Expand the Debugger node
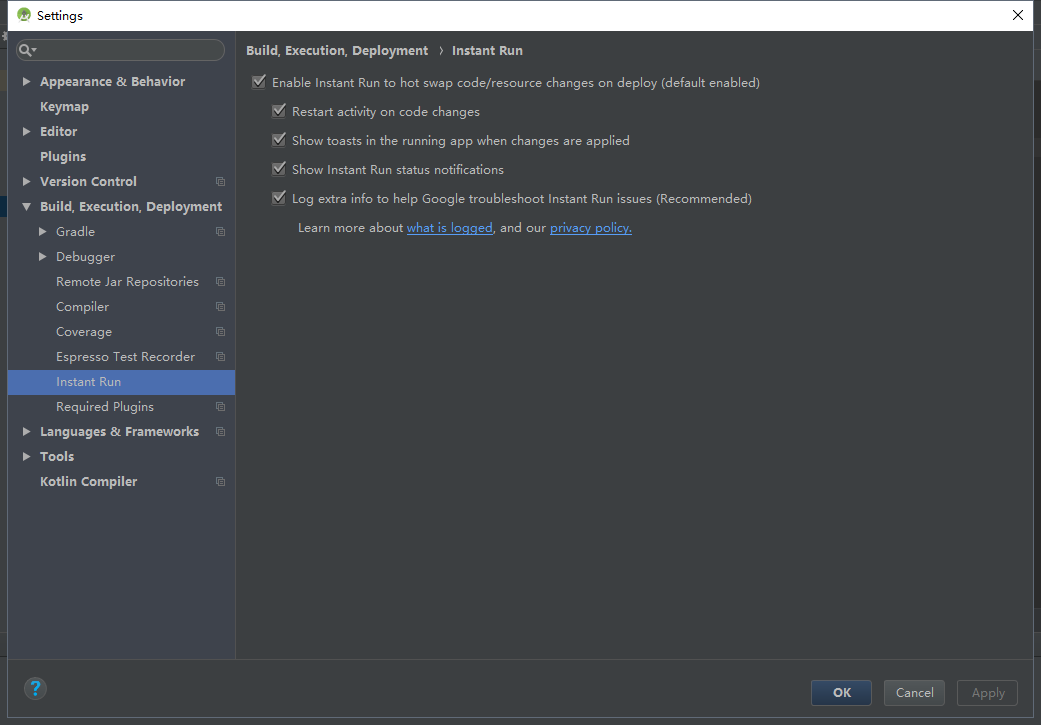1041x725 pixels. pyautogui.click(x=42, y=256)
